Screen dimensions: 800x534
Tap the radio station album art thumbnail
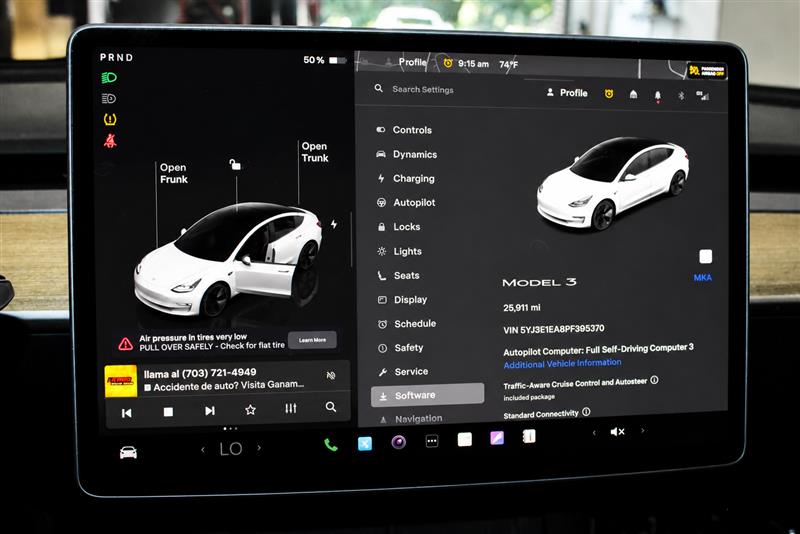click(121, 380)
